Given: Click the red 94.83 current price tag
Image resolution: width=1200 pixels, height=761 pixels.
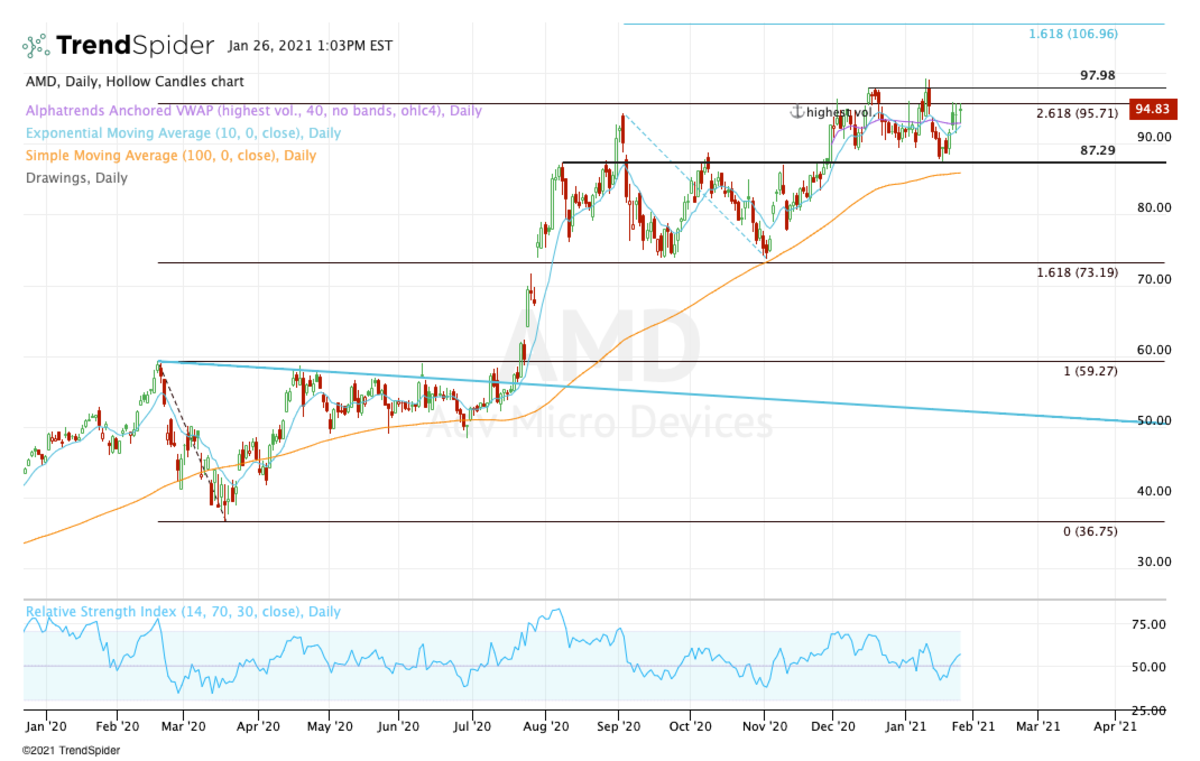Looking at the screenshot, I should pyautogui.click(x=1150, y=109).
